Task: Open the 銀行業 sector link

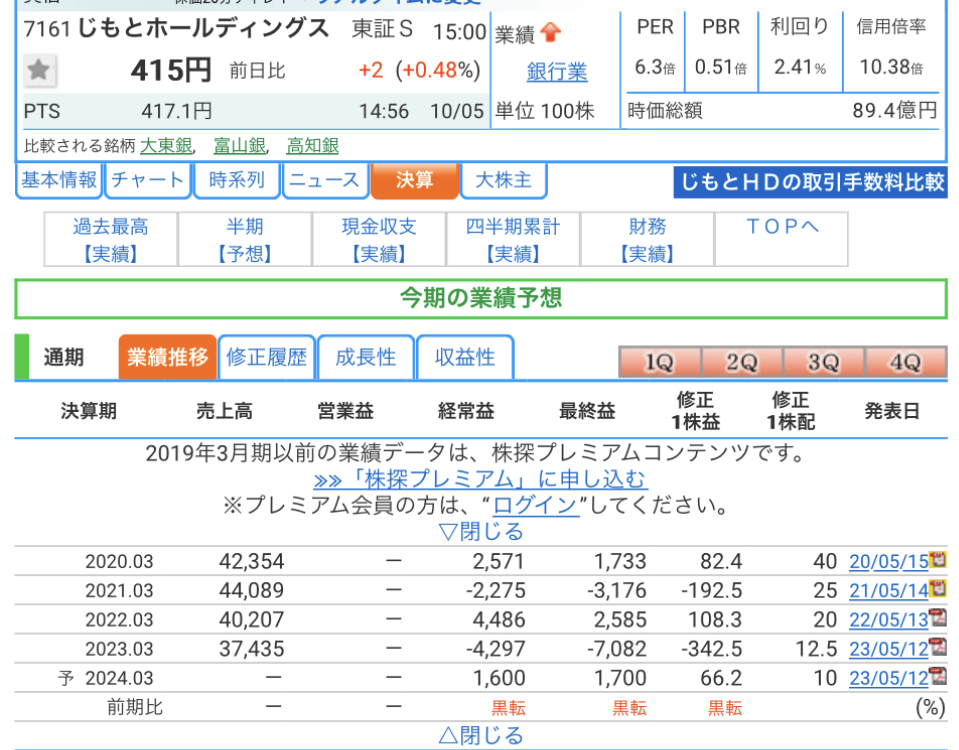Action: coord(557,72)
